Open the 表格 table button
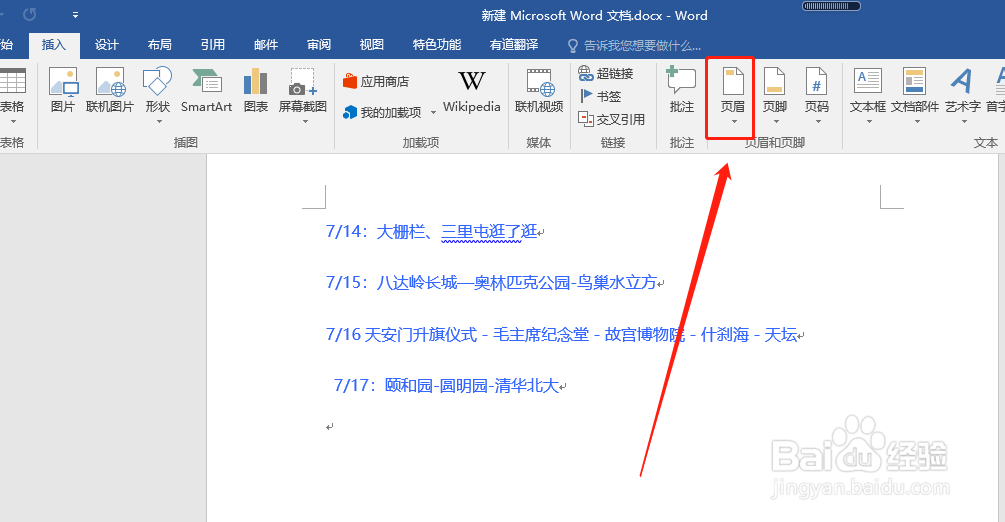Viewport: 1005px width, 522px height. click(12, 96)
